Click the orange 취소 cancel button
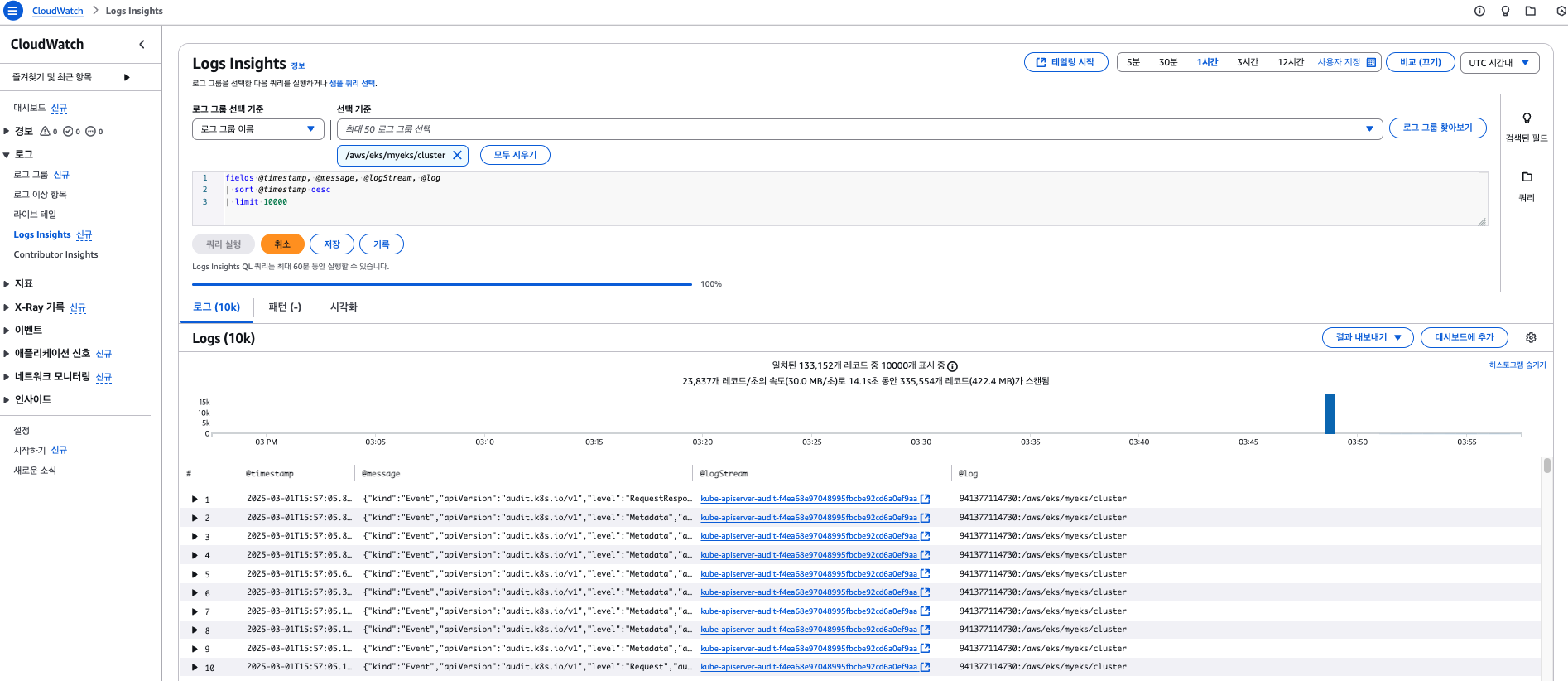The image size is (1568, 681). click(282, 244)
